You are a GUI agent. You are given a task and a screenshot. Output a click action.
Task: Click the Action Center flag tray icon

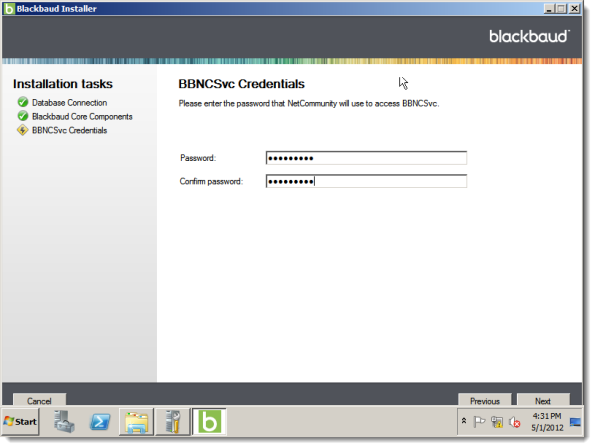(x=479, y=422)
